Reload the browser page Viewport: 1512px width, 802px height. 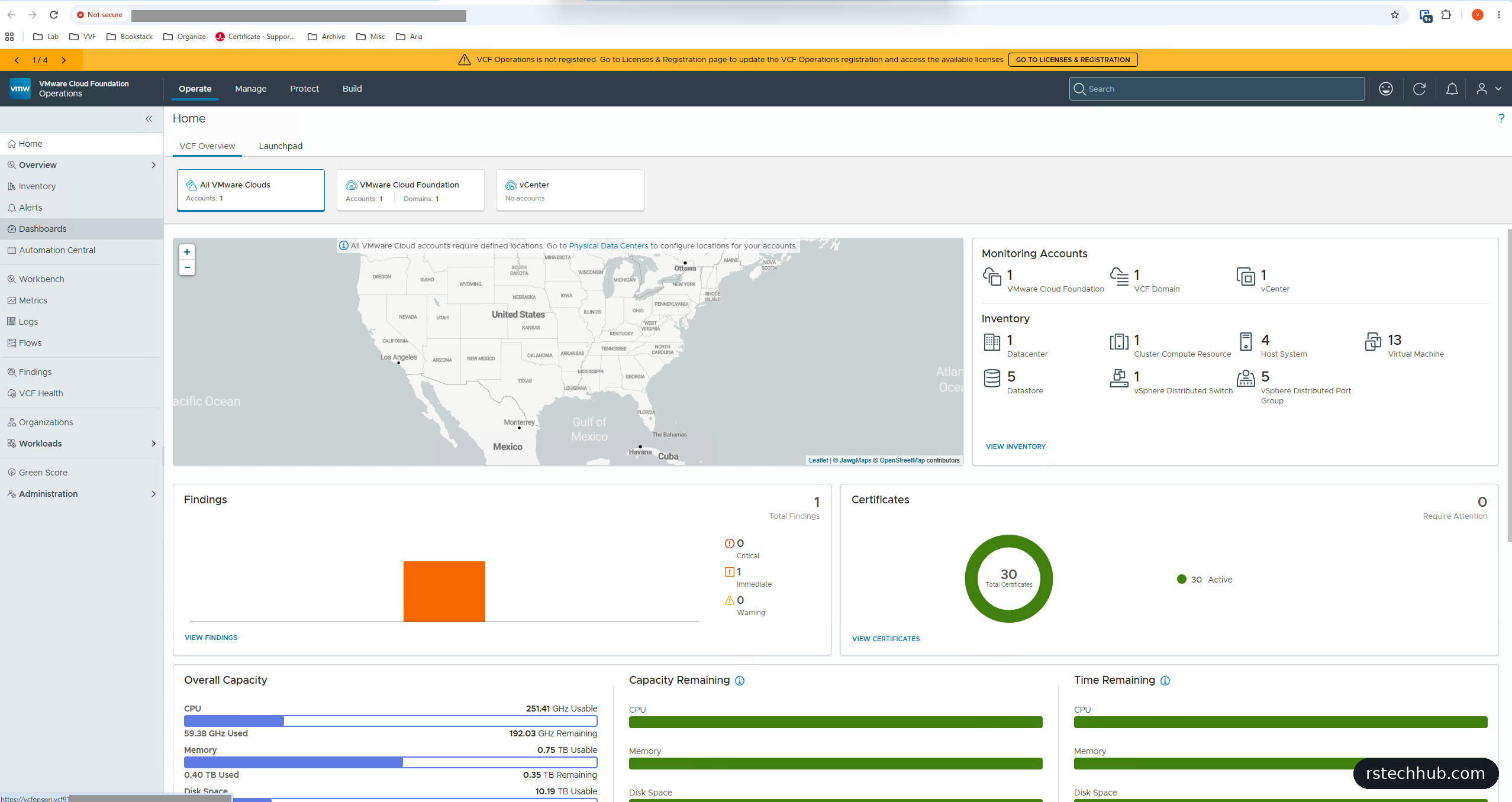[53, 15]
